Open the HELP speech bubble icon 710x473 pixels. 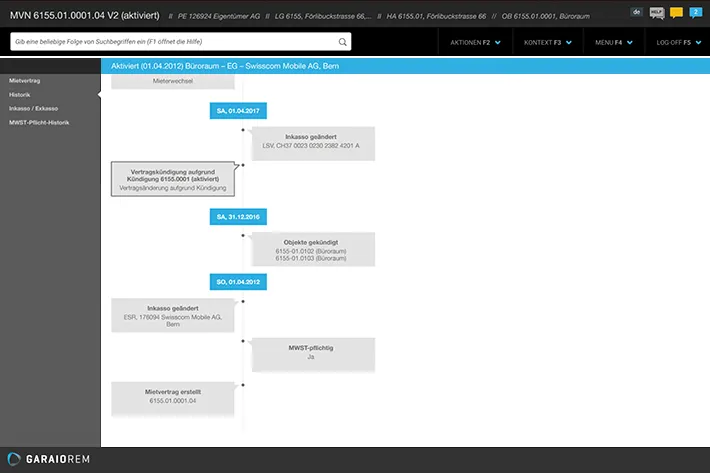tap(657, 12)
